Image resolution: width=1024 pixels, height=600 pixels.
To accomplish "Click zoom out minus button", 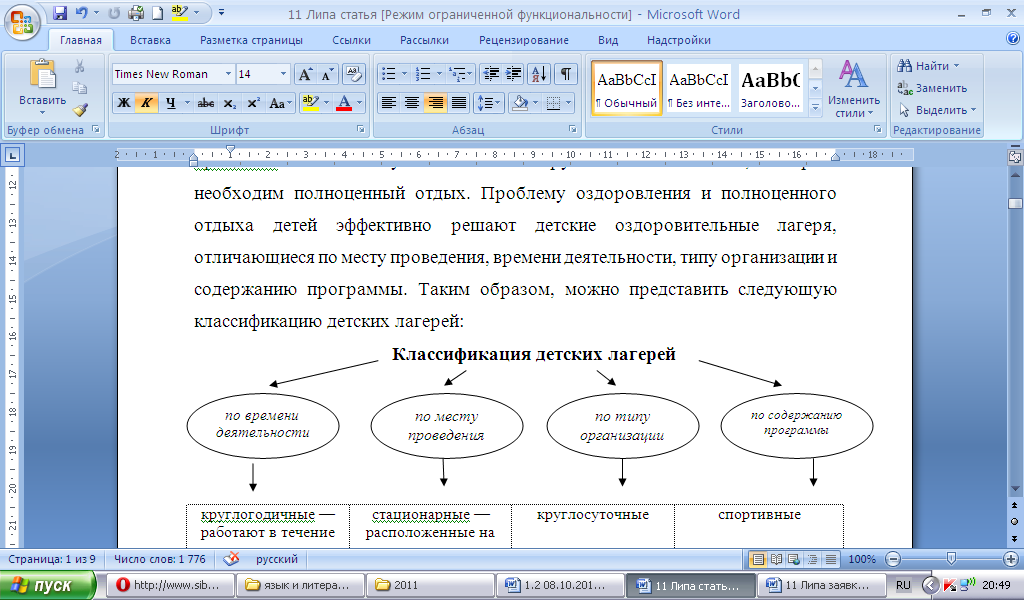I will (893, 559).
